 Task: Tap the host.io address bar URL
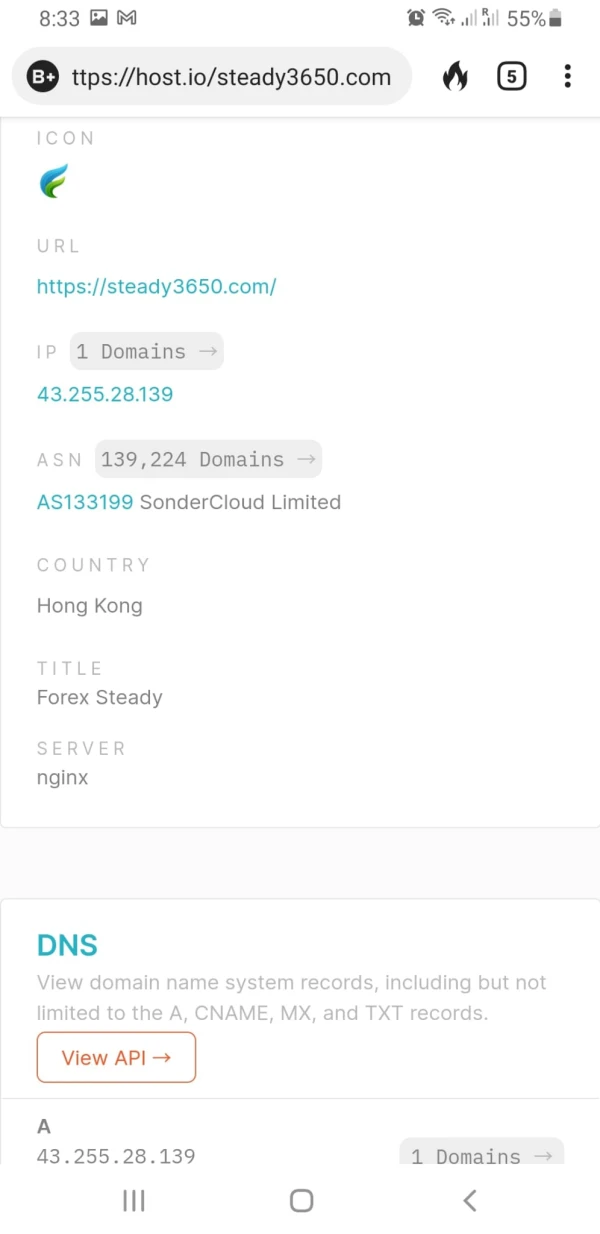(231, 77)
